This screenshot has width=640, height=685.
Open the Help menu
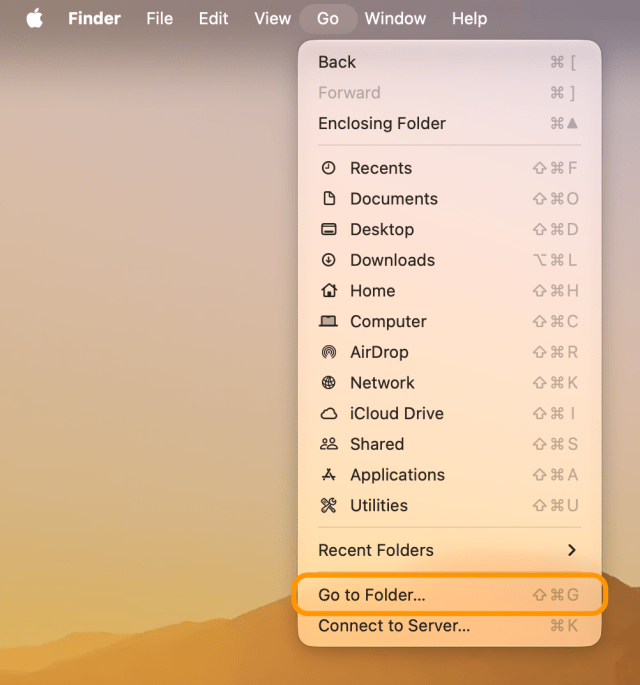pos(469,19)
